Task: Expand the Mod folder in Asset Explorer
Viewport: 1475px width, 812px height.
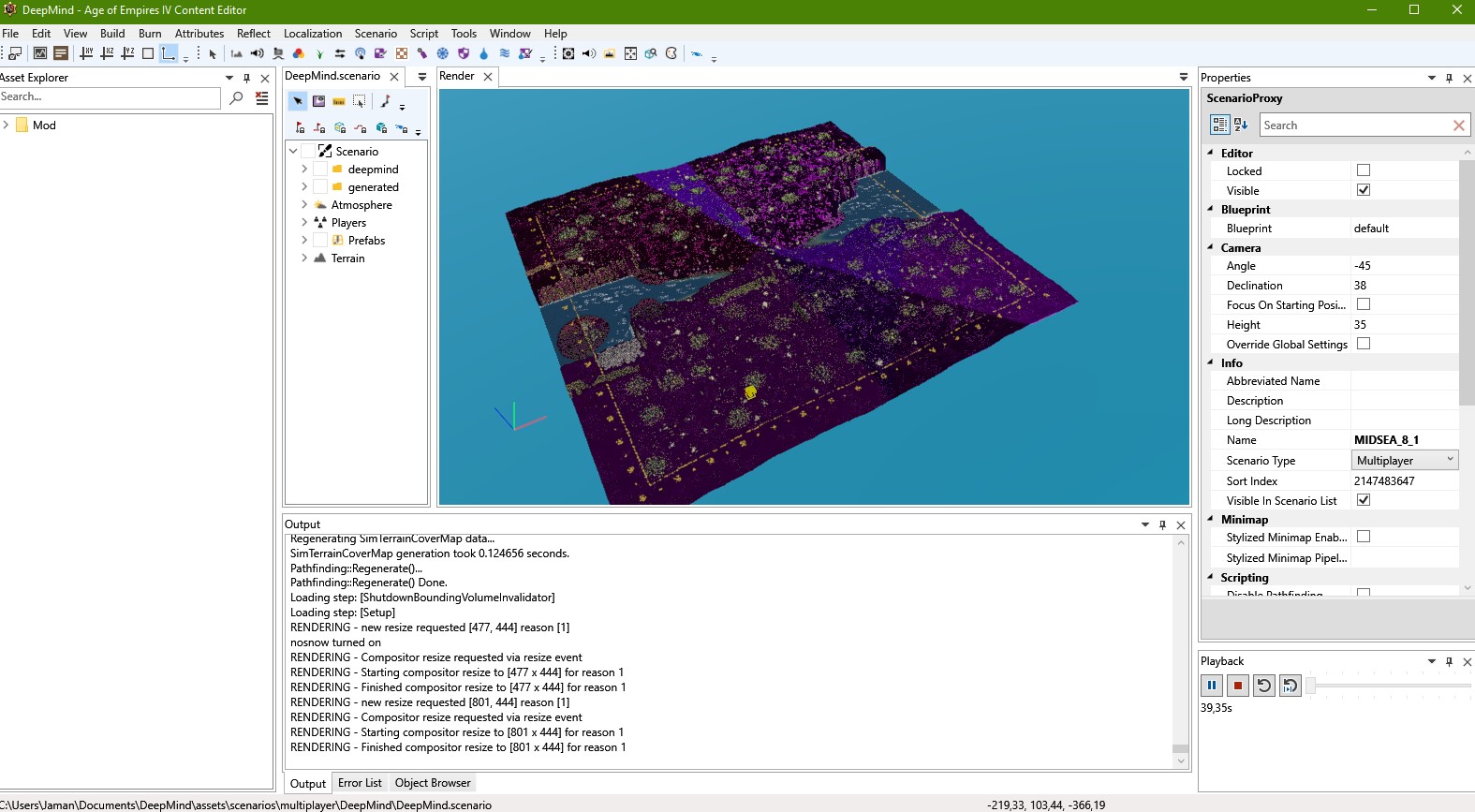Action: pos(6,125)
